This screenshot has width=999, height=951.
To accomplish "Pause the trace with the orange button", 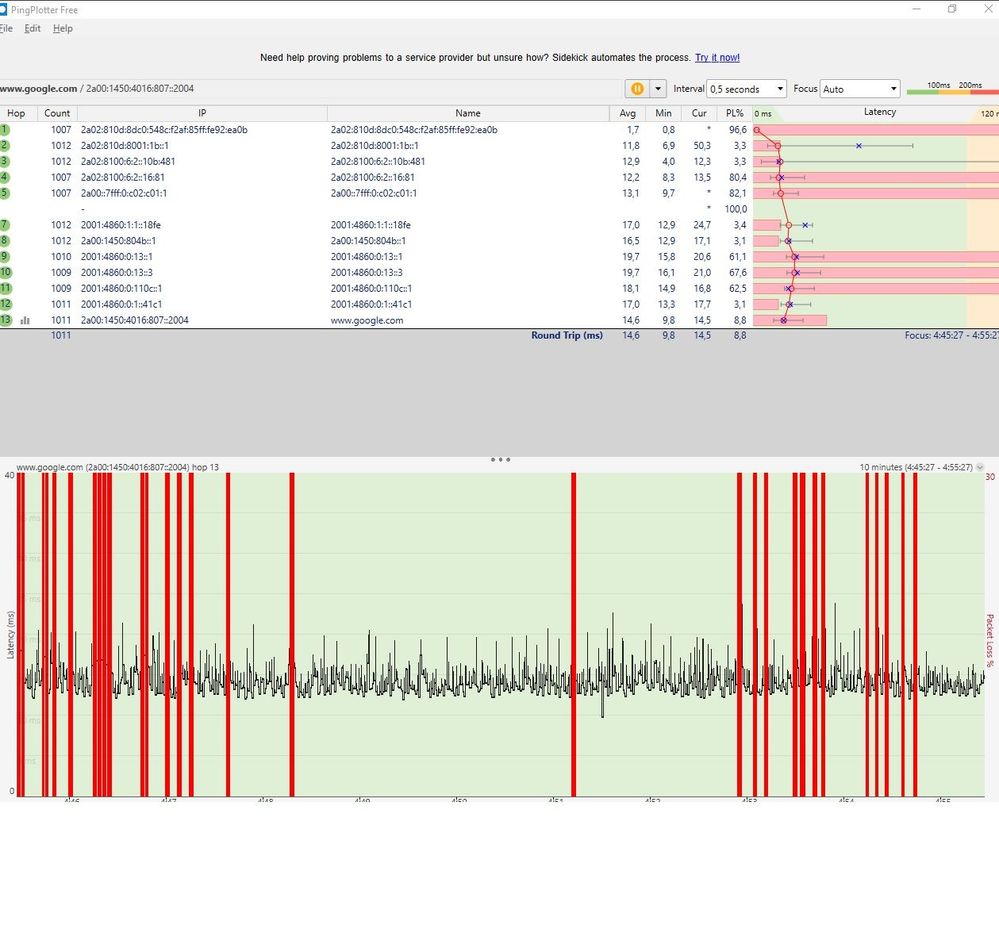I will point(637,89).
